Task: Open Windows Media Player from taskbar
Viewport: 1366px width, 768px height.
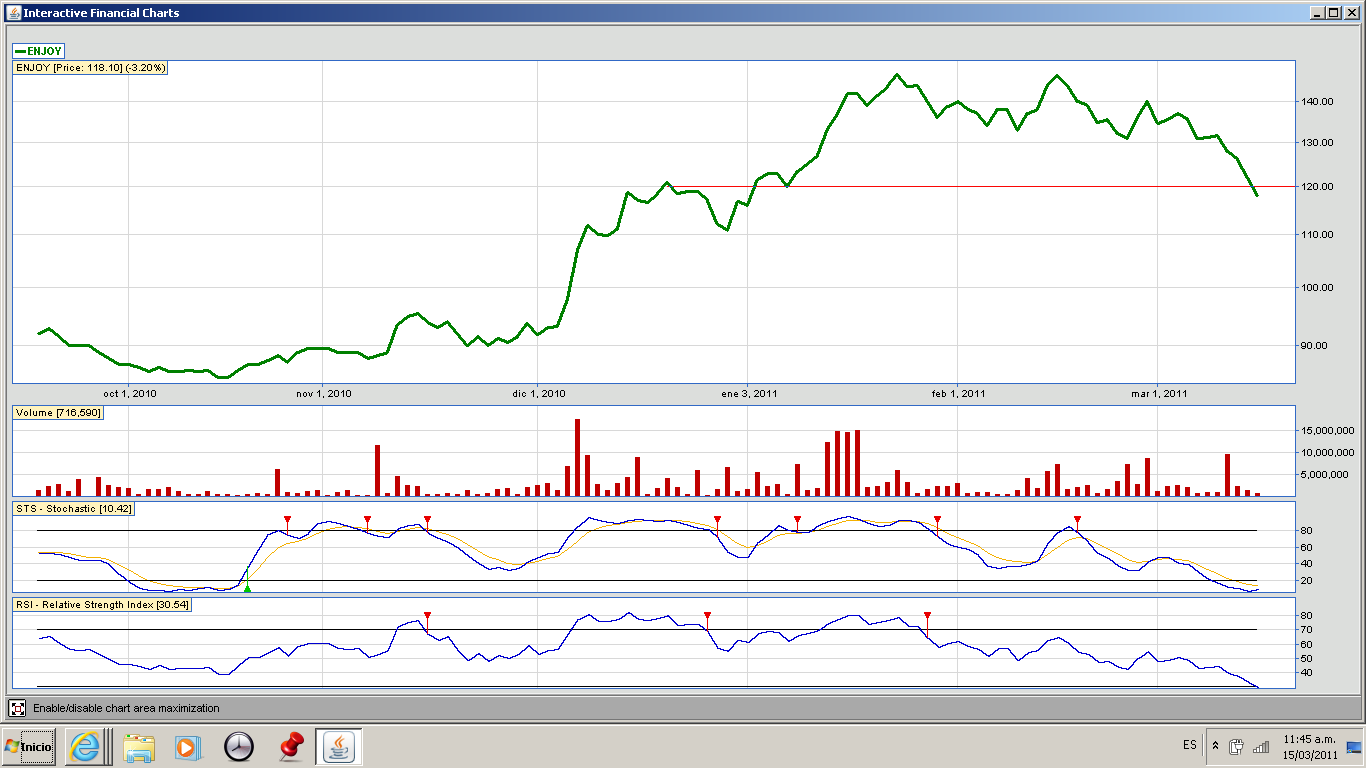Action: [x=187, y=746]
